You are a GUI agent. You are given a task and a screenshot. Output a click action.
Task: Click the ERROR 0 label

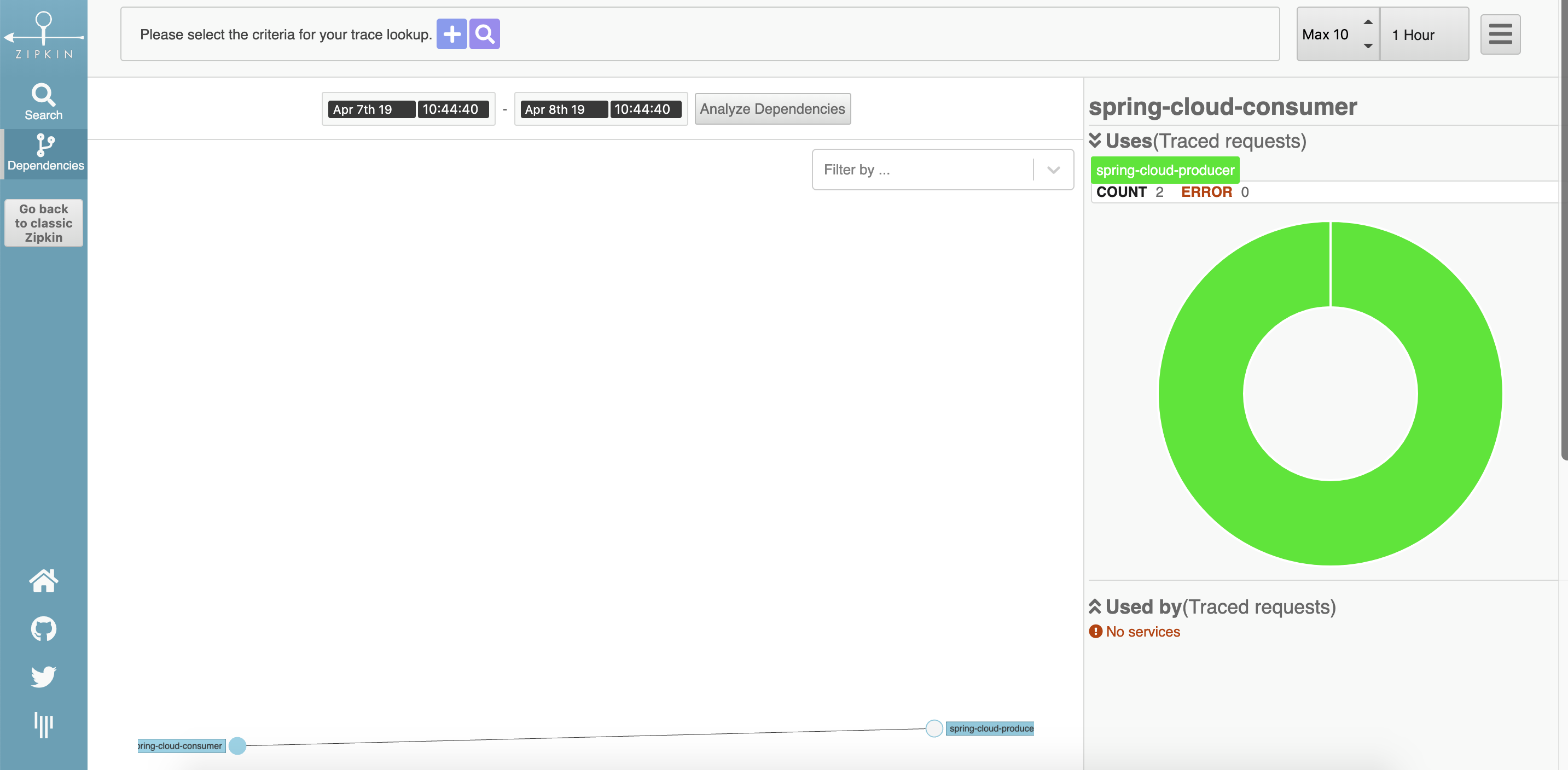click(1215, 192)
